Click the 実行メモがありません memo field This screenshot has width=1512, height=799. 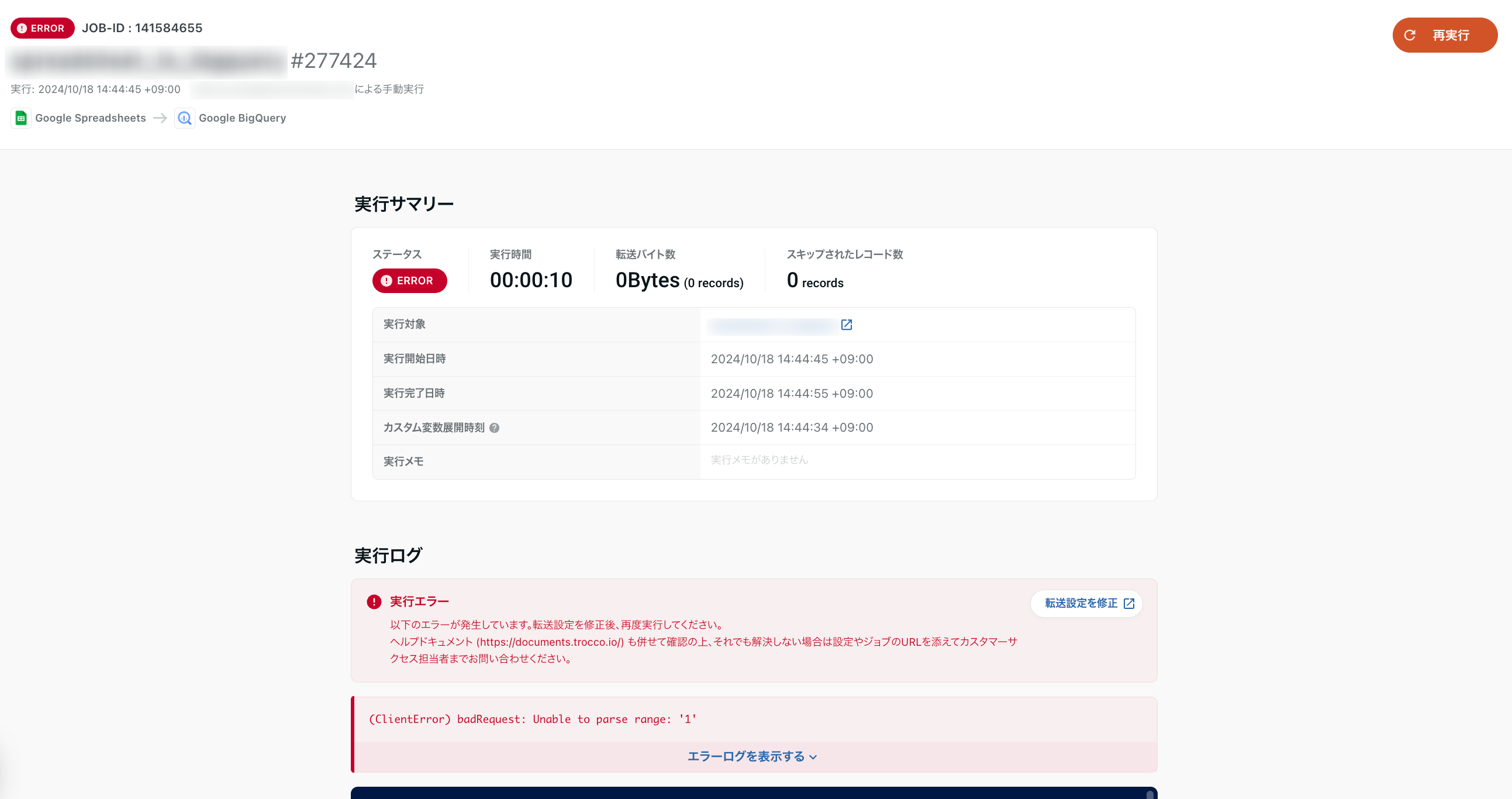click(759, 460)
